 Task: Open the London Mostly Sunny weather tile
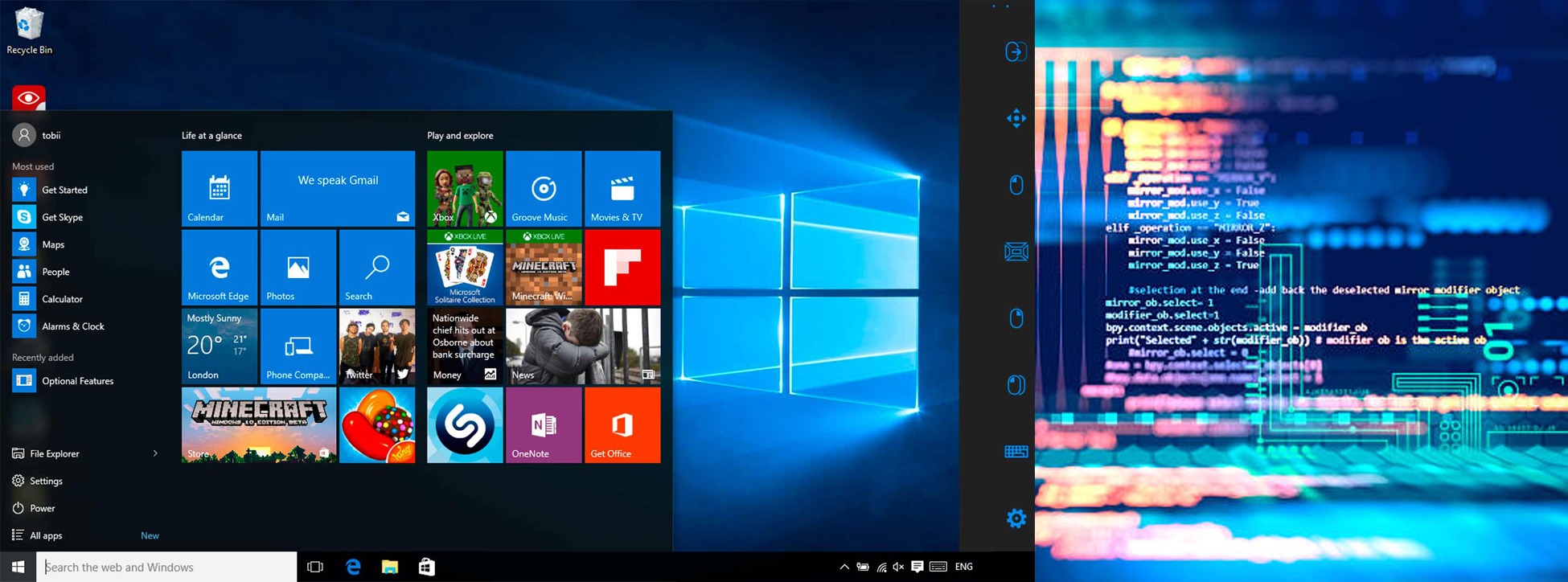pos(220,346)
